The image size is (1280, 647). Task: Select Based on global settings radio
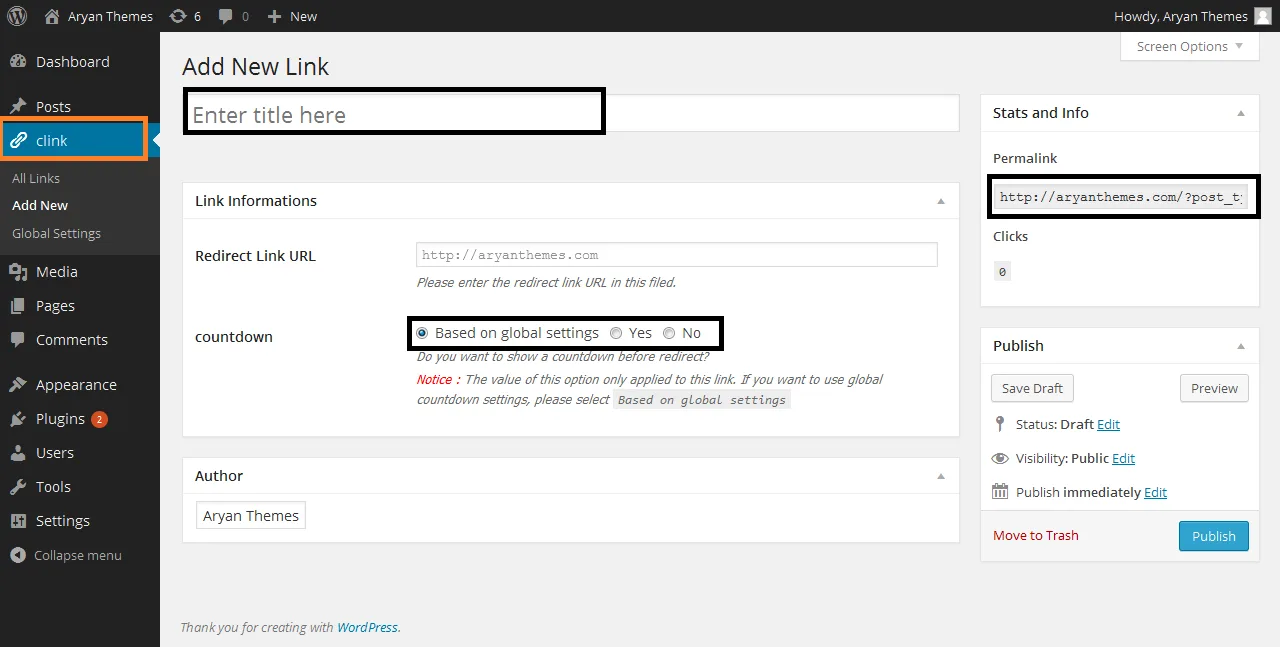click(422, 333)
